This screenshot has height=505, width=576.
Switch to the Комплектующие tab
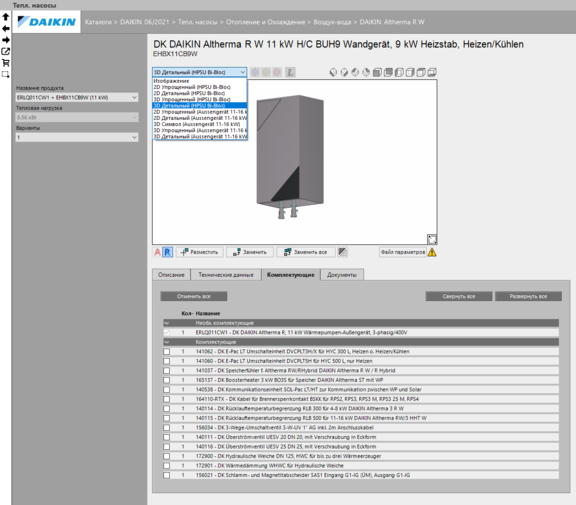[291, 275]
